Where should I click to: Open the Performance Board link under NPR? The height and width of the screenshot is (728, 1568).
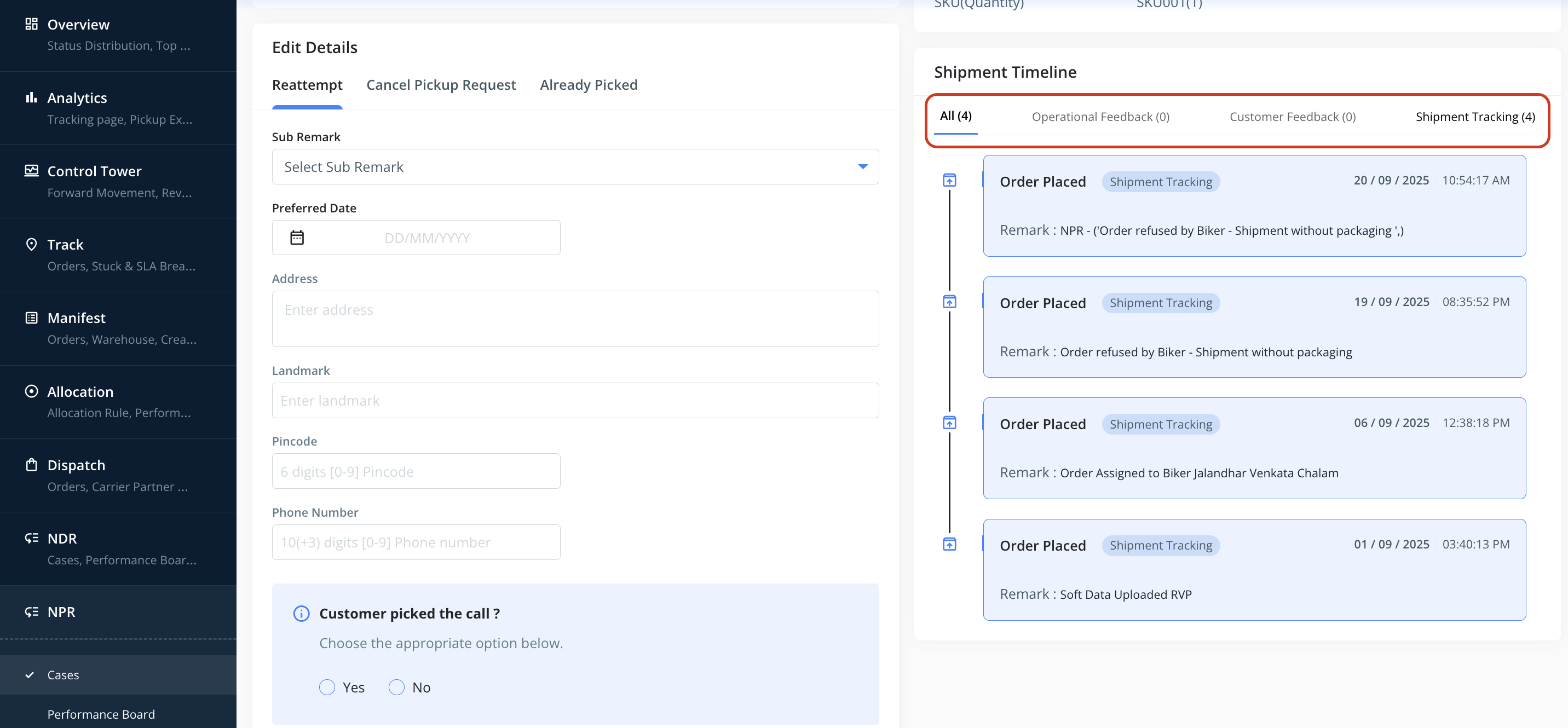101,714
